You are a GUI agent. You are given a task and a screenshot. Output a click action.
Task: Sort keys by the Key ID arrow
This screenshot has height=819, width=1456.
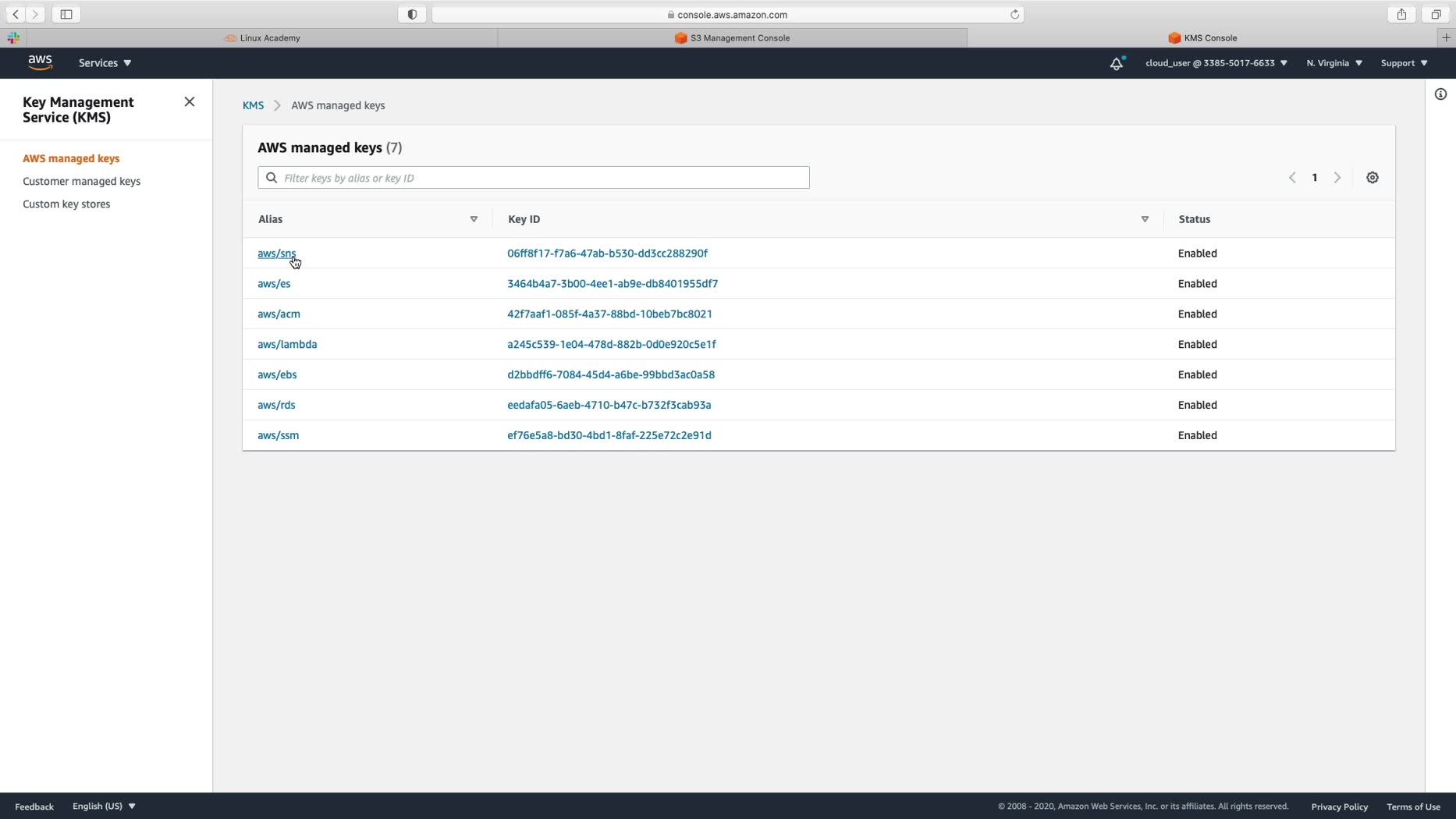(1145, 219)
